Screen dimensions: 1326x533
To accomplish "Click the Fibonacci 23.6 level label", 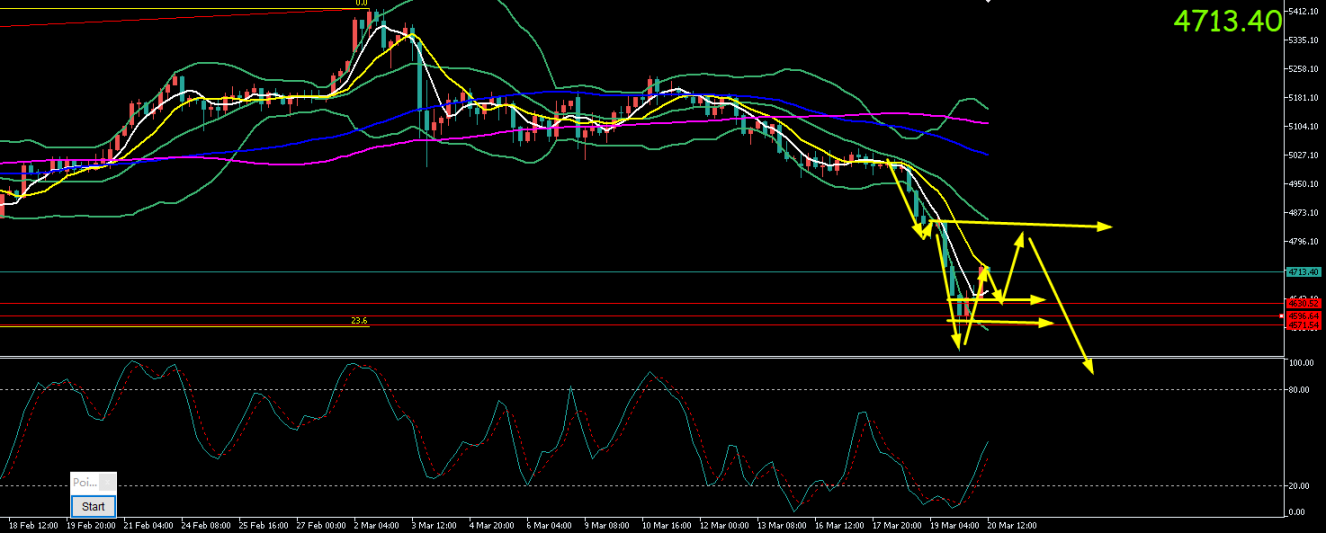I will tap(359, 321).
